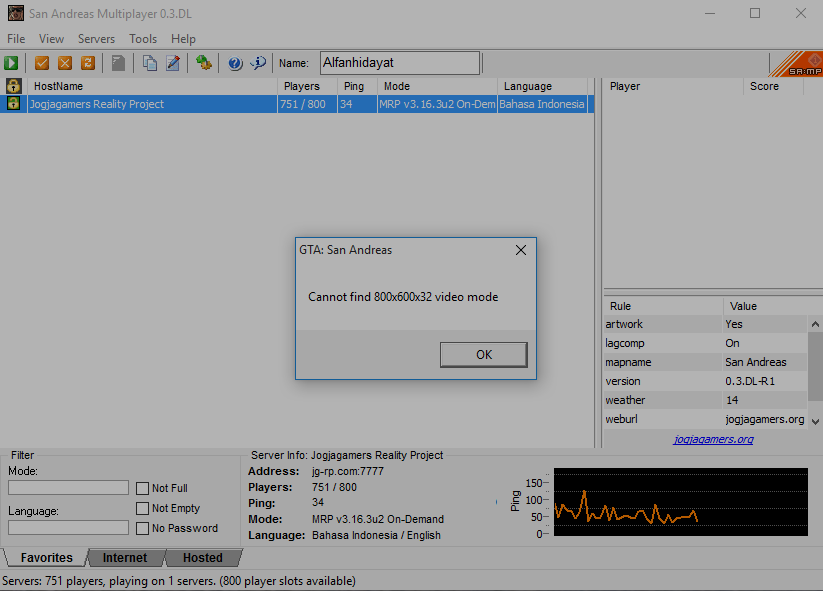Viewport: 823px width, 591px height.
Task: Select the weather rule row
Action: coord(705,400)
